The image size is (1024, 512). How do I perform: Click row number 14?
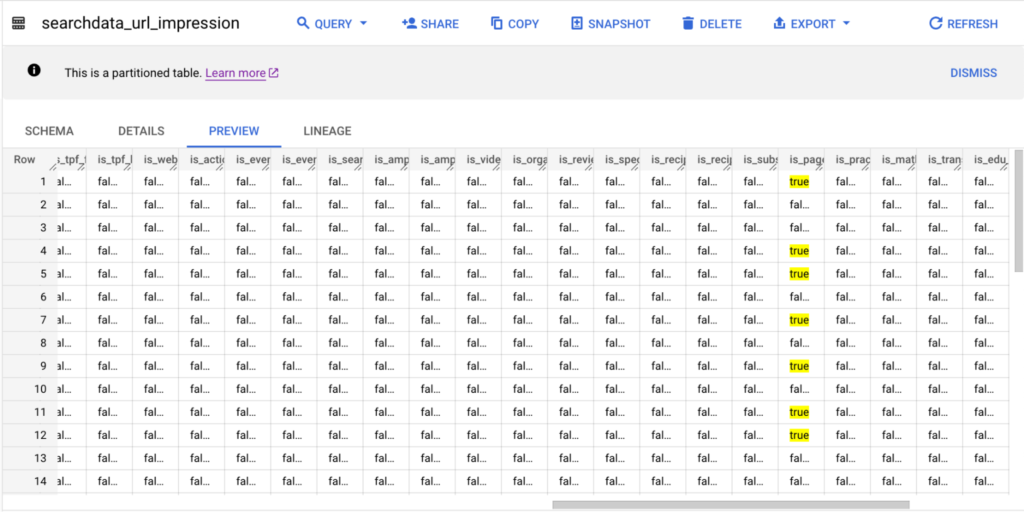tap(40, 481)
